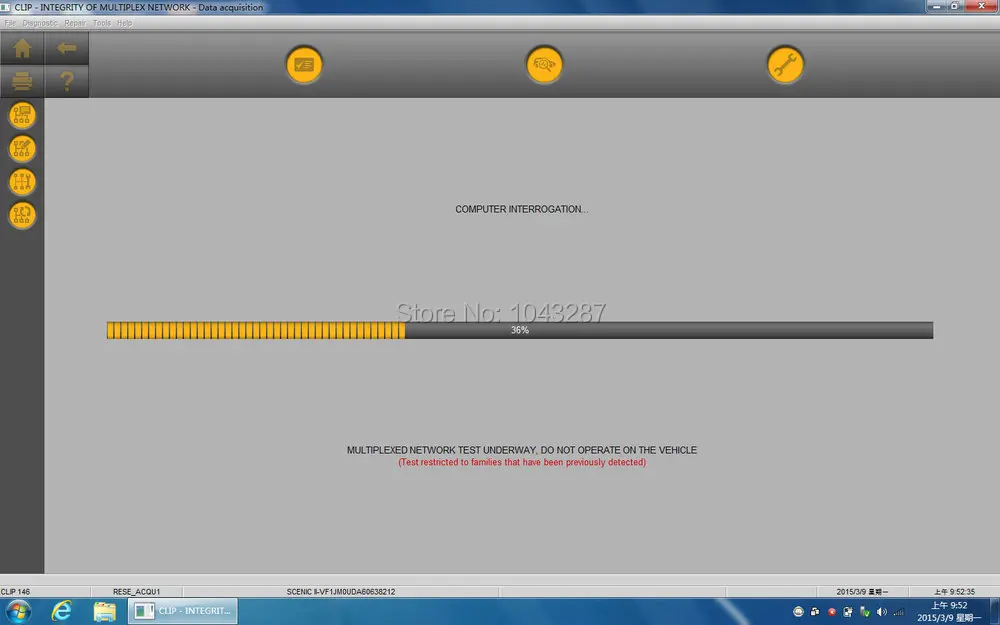Open Windows Explorer folder on taskbar
Image resolution: width=1000 pixels, height=625 pixels.
point(104,612)
